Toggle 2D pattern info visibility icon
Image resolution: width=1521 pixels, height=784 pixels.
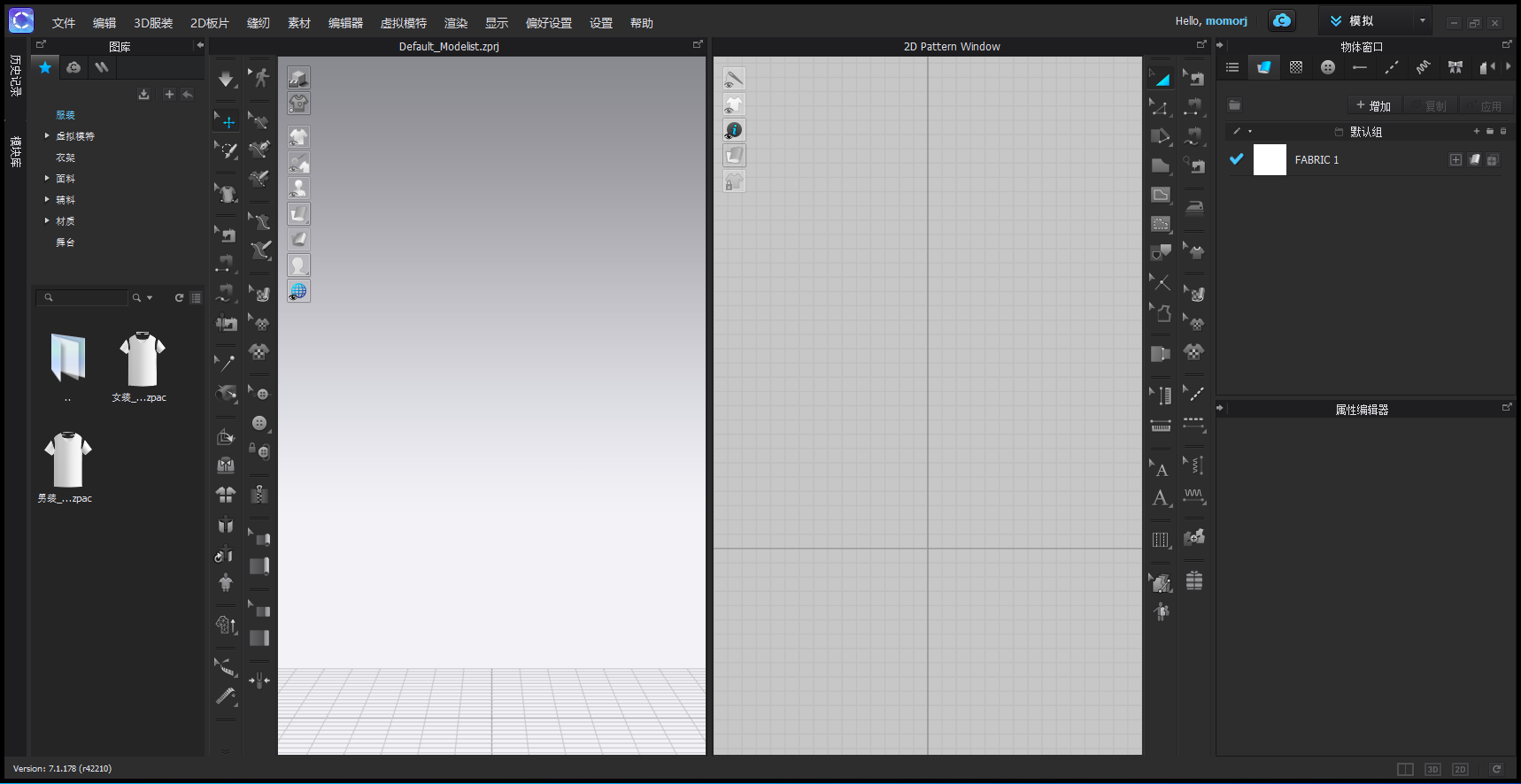point(734,130)
